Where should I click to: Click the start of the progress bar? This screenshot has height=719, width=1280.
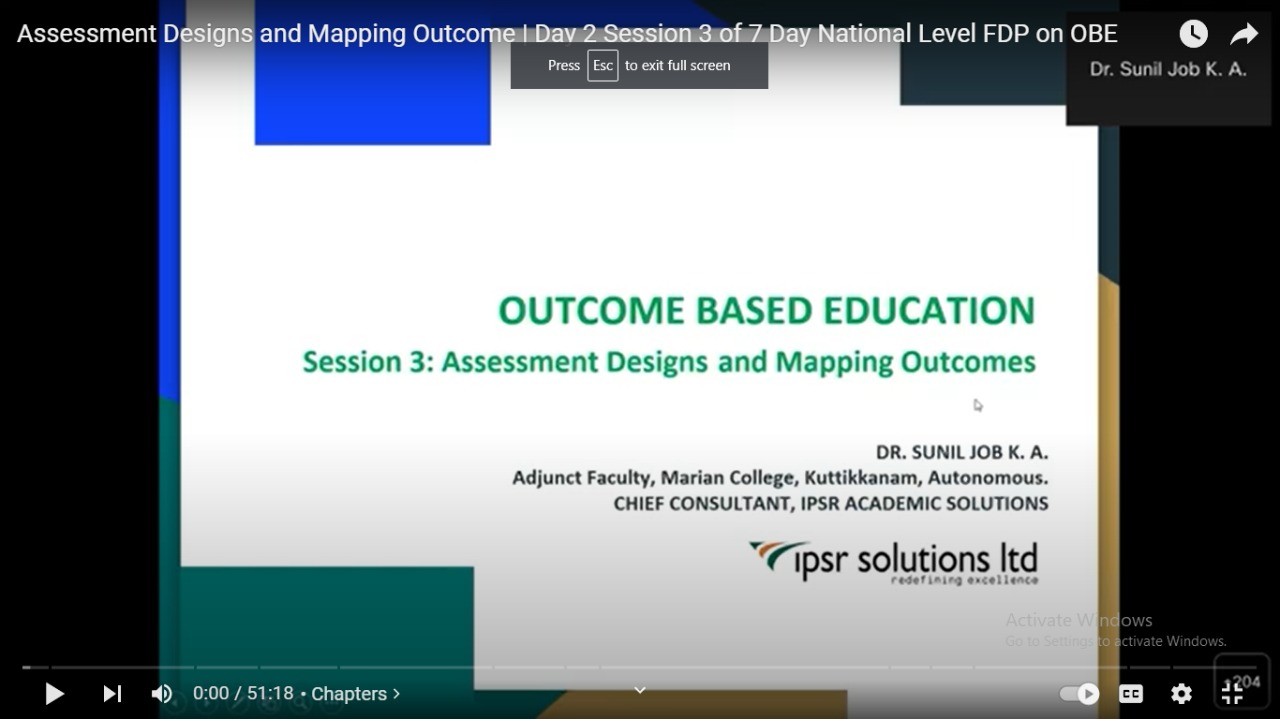pos(26,667)
